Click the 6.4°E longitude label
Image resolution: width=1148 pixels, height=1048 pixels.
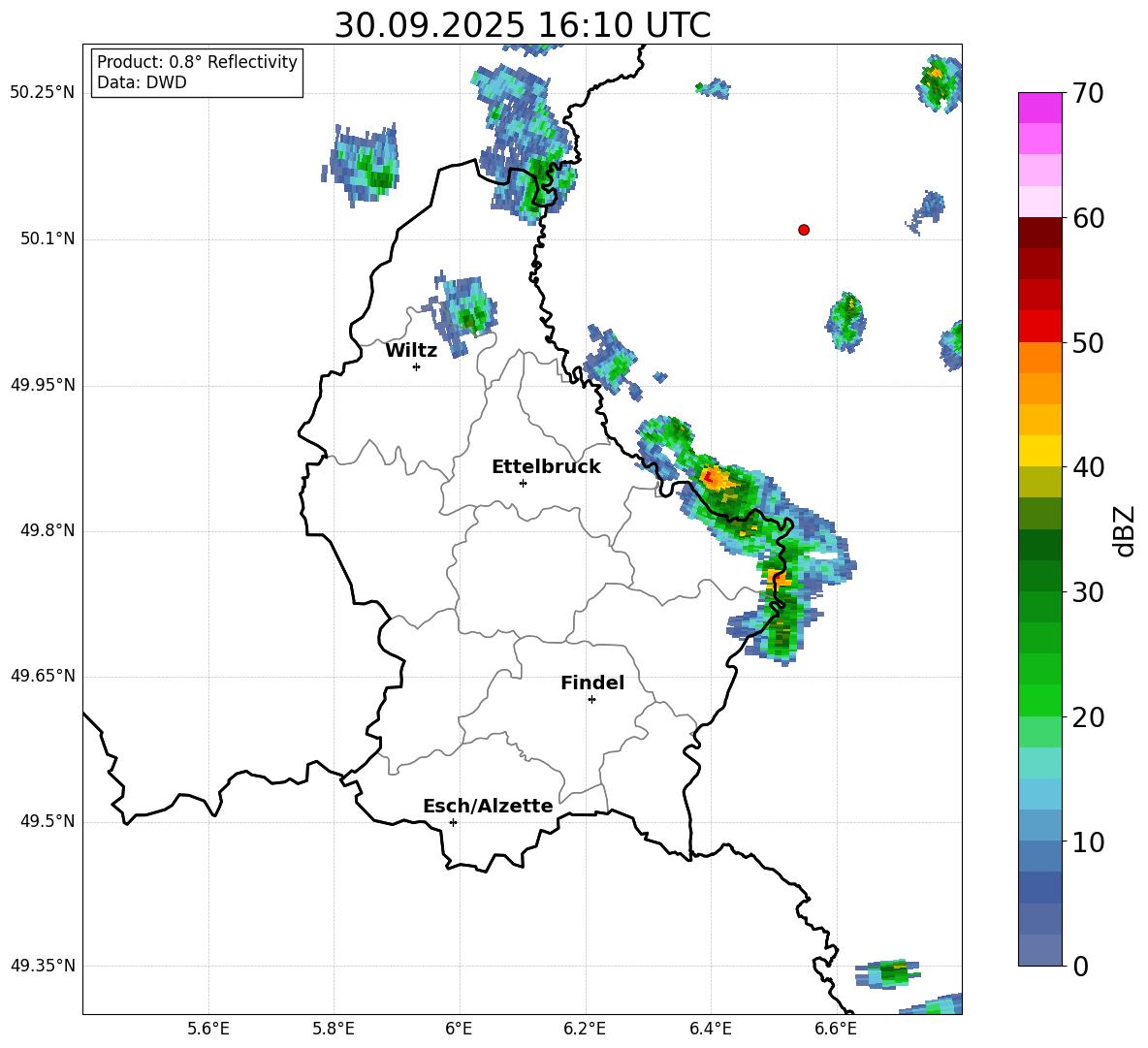(x=710, y=1029)
